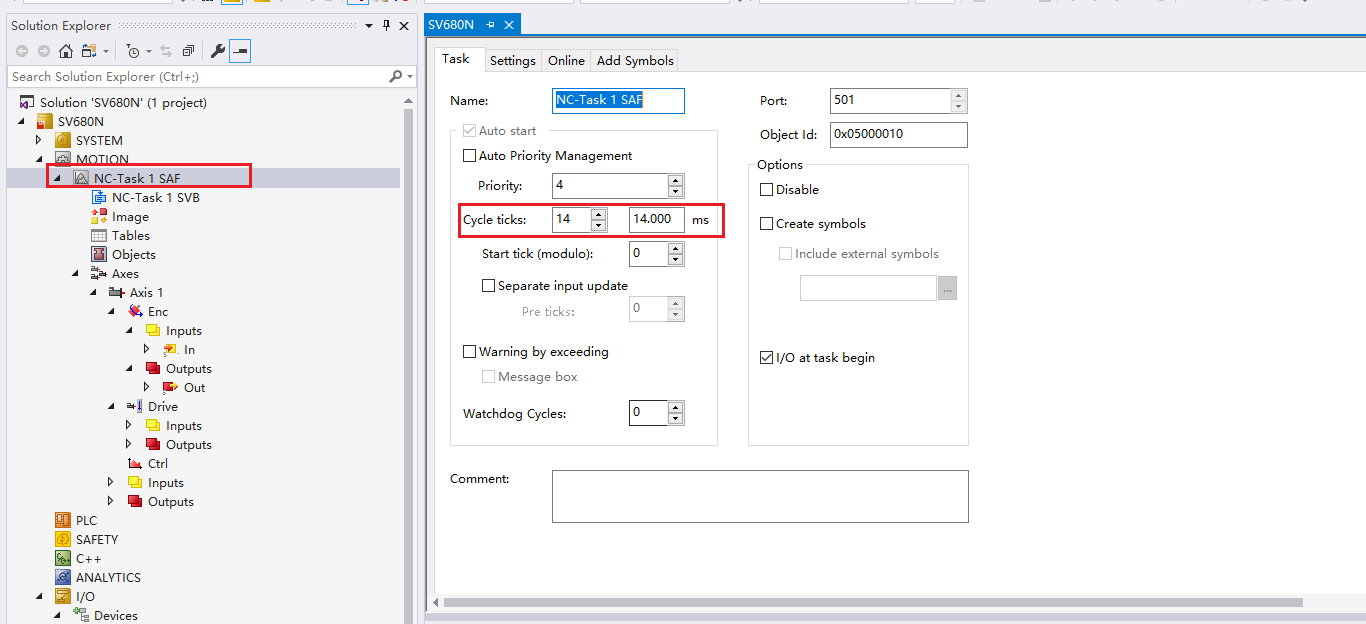Click the Pending Changes Filter clock icon
The height and width of the screenshot is (624, 1366).
click(x=134, y=51)
